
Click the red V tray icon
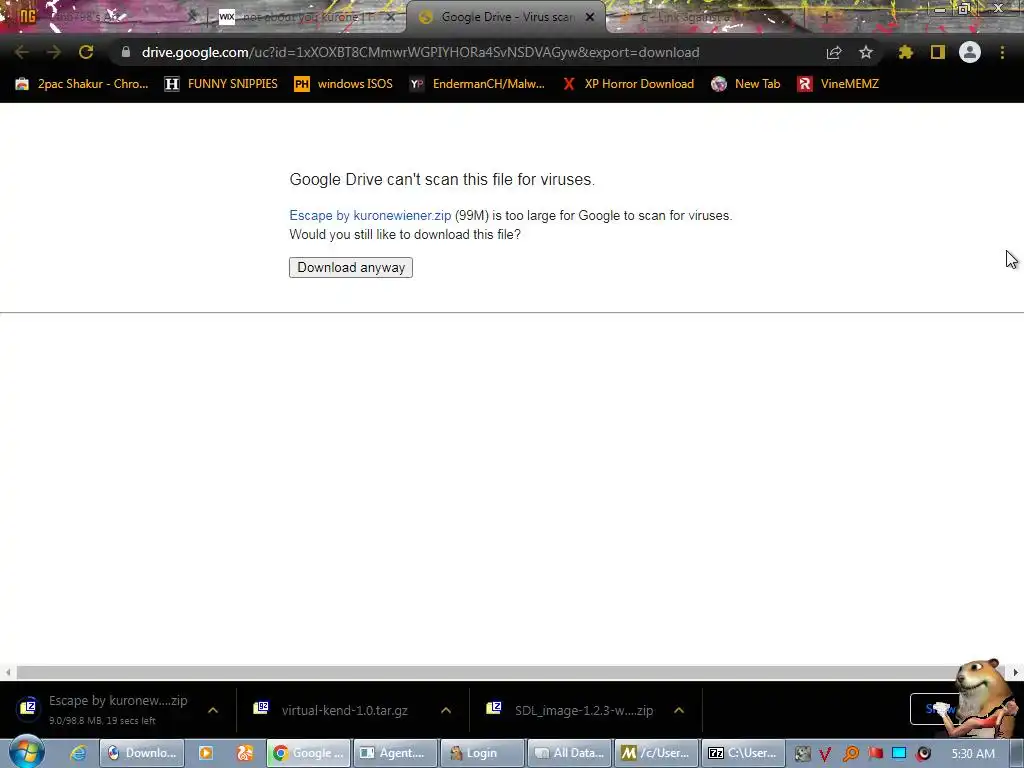[825, 754]
